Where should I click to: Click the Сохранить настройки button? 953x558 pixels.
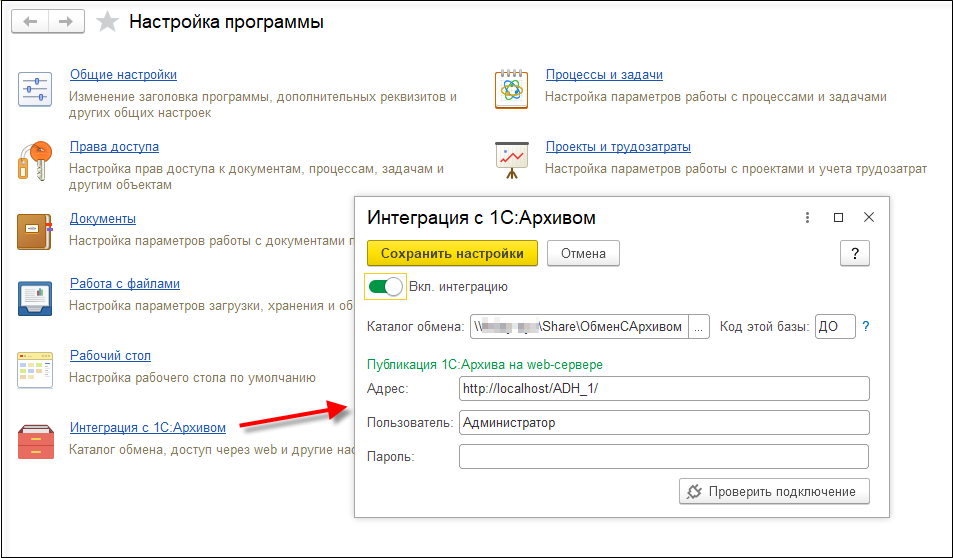[452, 253]
